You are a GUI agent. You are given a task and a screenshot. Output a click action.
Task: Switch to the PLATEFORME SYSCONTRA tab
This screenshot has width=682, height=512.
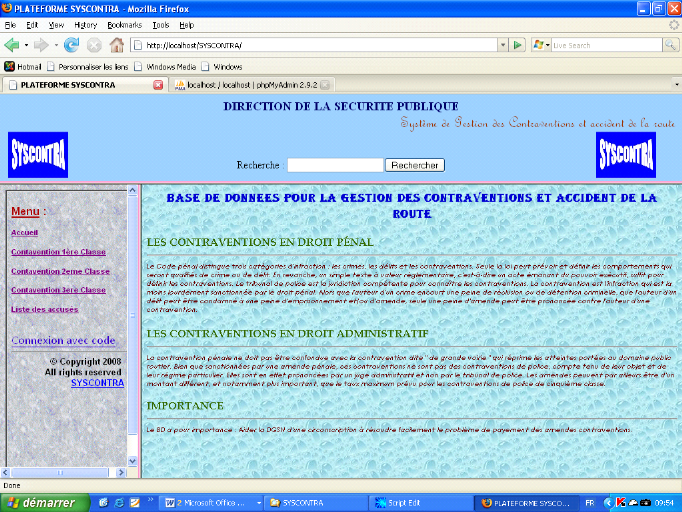(x=84, y=85)
